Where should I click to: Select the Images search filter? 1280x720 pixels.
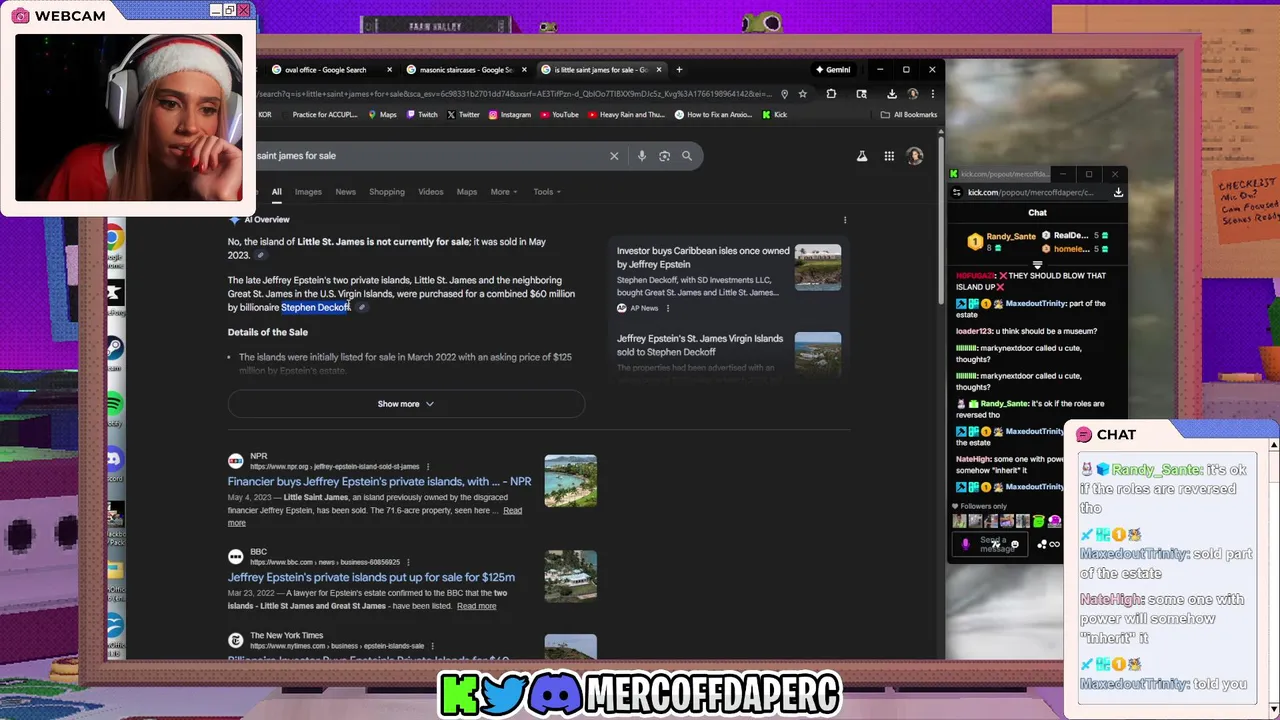pyautogui.click(x=308, y=192)
